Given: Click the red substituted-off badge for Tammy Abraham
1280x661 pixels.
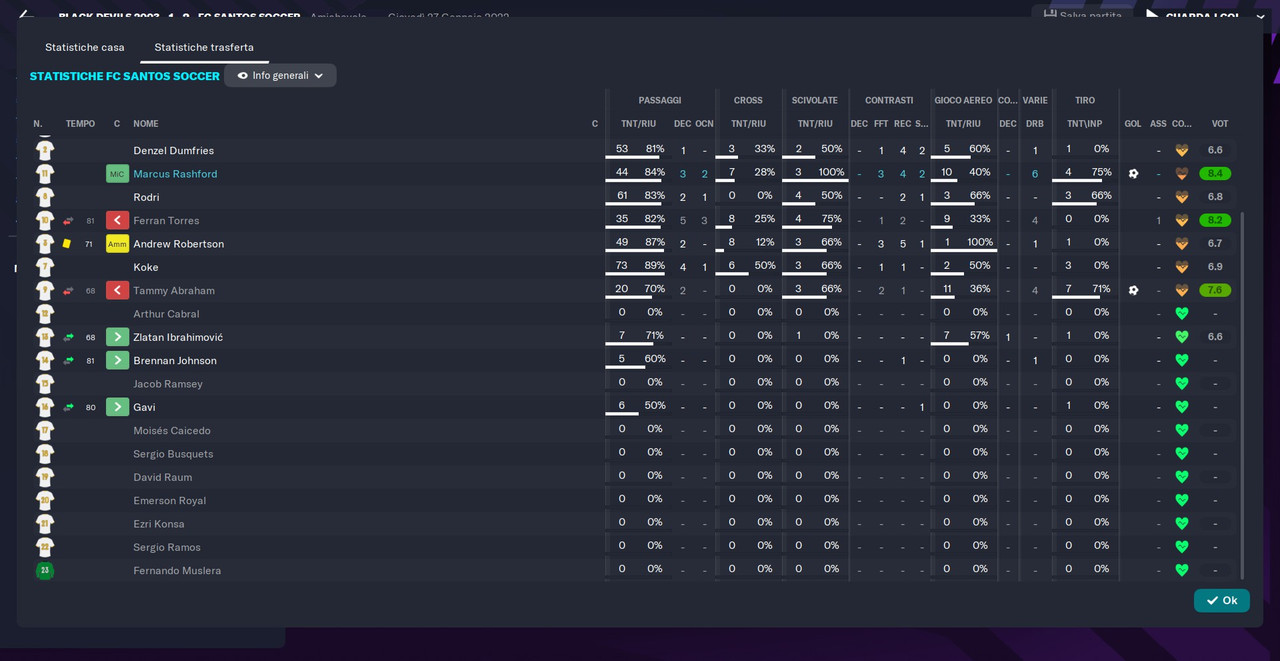Looking at the screenshot, I should [117, 291].
